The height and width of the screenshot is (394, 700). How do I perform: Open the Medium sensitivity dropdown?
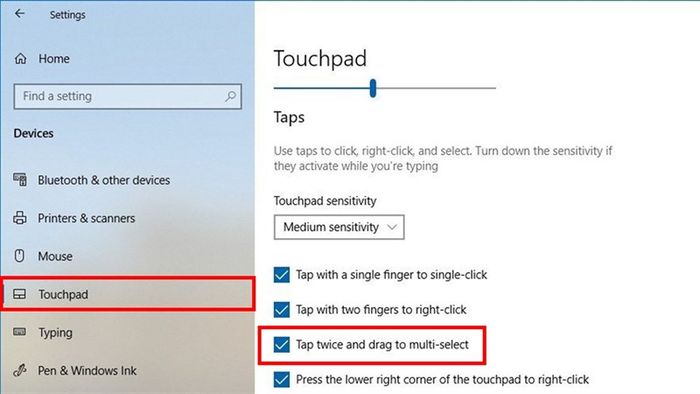point(339,227)
